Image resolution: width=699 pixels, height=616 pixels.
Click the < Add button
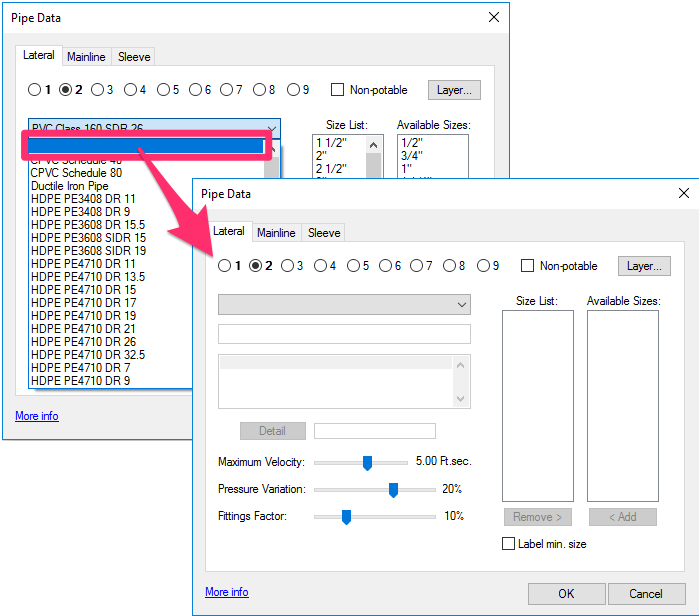[x=623, y=517]
